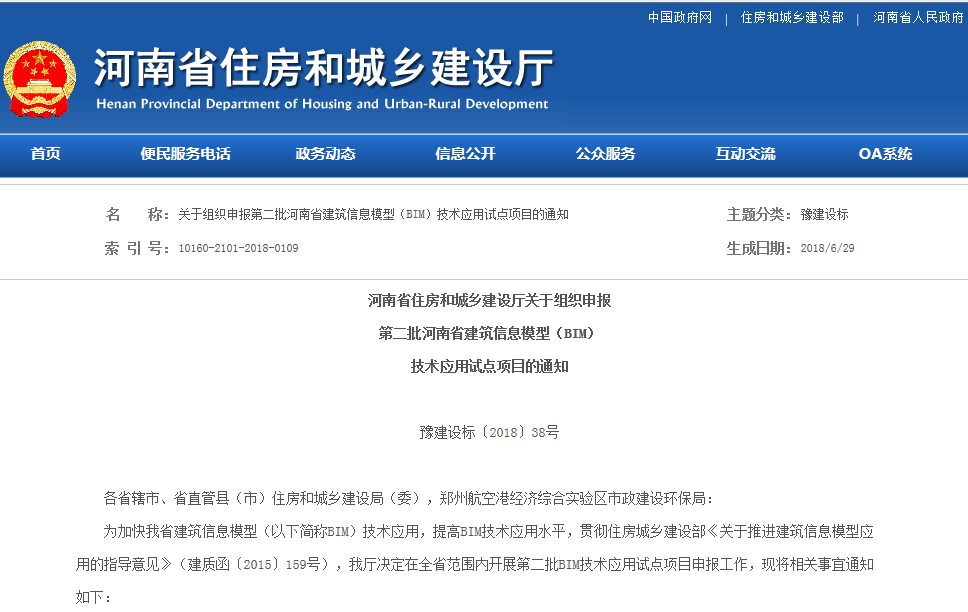Select 政务动态 in navigation bar
Screen dimensions: 968x612
[x=325, y=154]
